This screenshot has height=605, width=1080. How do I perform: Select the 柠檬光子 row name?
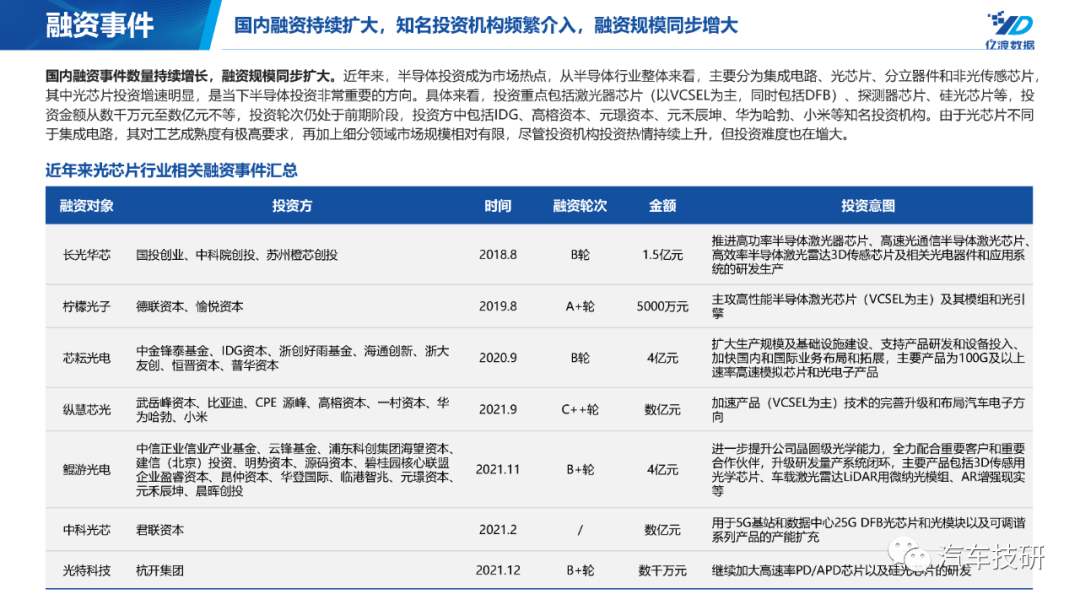(x=87, y=306)
